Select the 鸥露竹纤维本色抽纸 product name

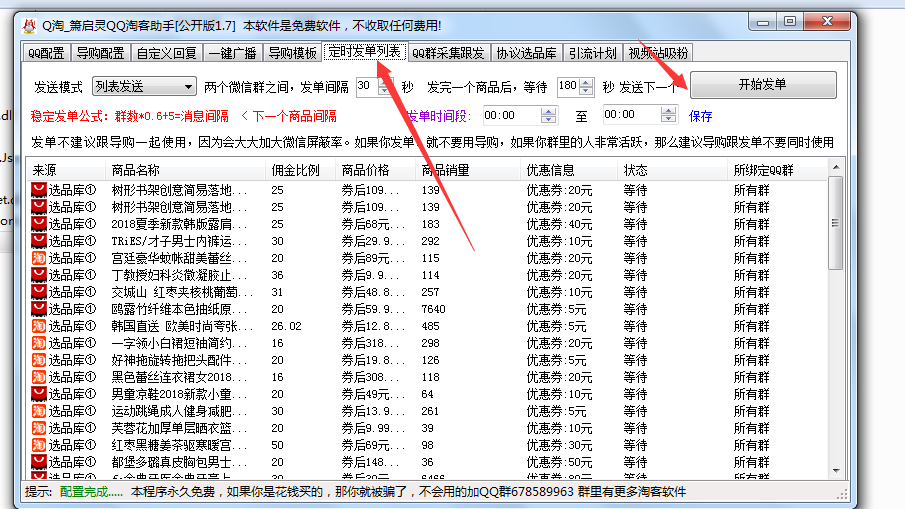[x=179, y=309]
